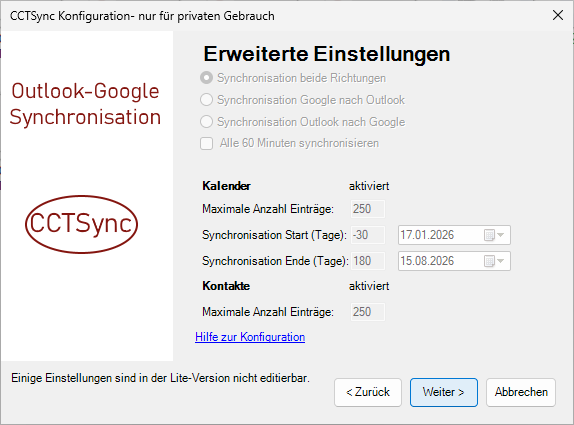This screenshot has width=574, height=425.
Task: Click Outlook-Google Synchronisation title text
Action: [85, 104]
